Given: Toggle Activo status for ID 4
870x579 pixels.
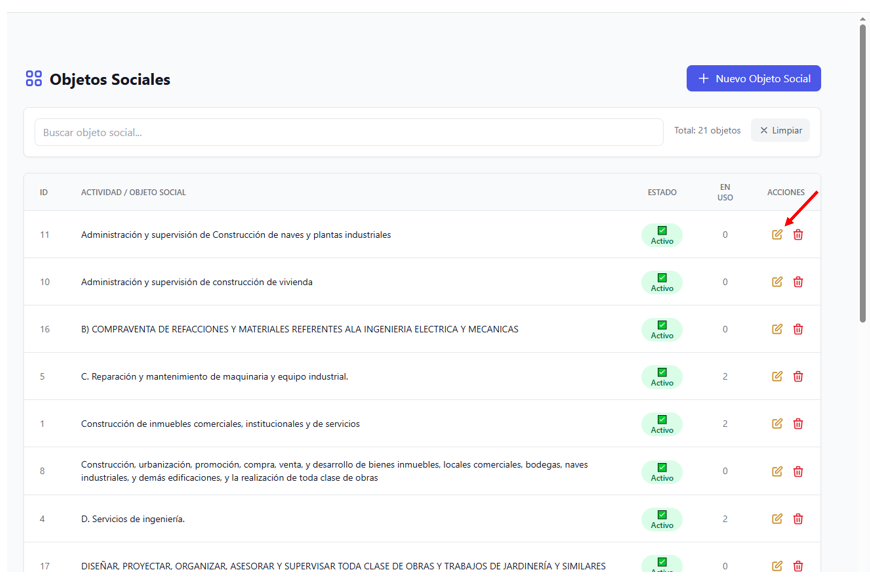Looking at the screenshot, I should 662,519.
